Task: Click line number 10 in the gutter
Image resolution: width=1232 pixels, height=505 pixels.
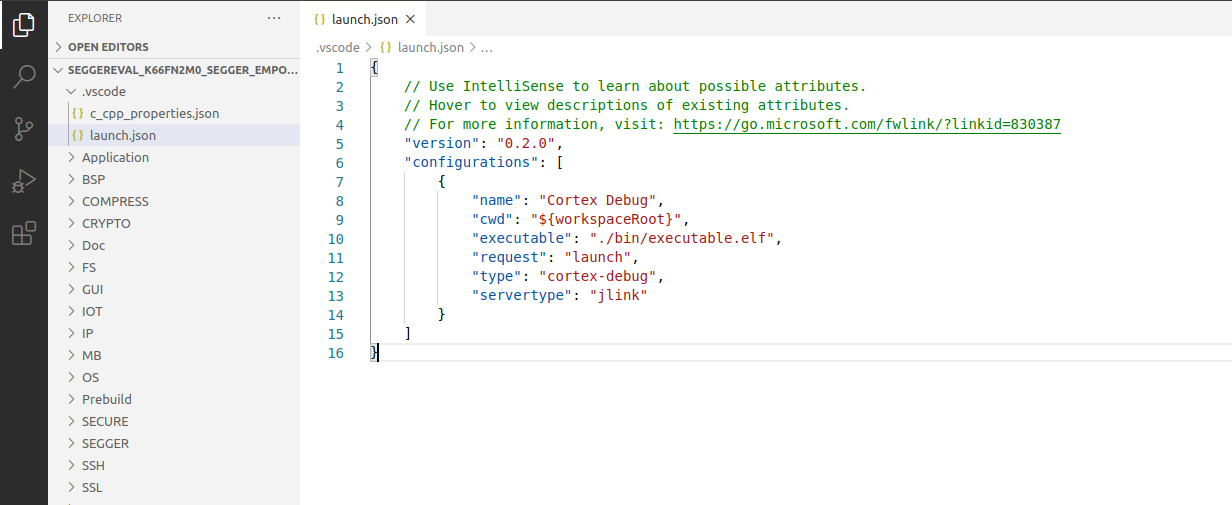Action: tap(335, 239)
